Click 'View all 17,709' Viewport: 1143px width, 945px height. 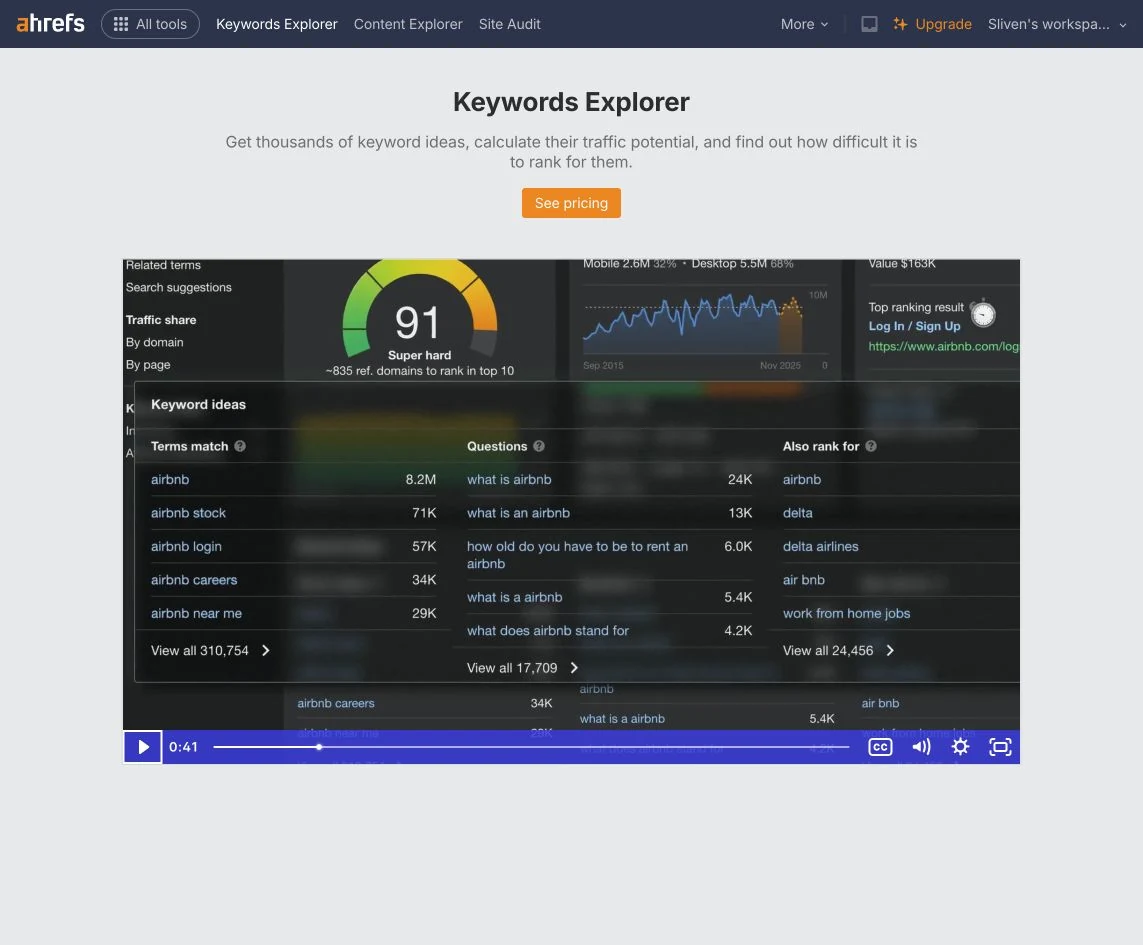523,668
